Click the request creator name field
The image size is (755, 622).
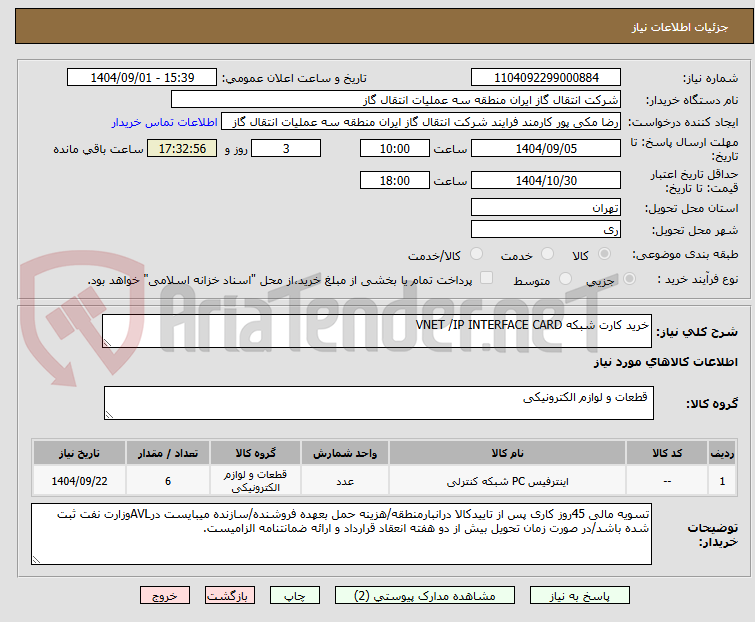pyautogui.click(x=421, y=122)
